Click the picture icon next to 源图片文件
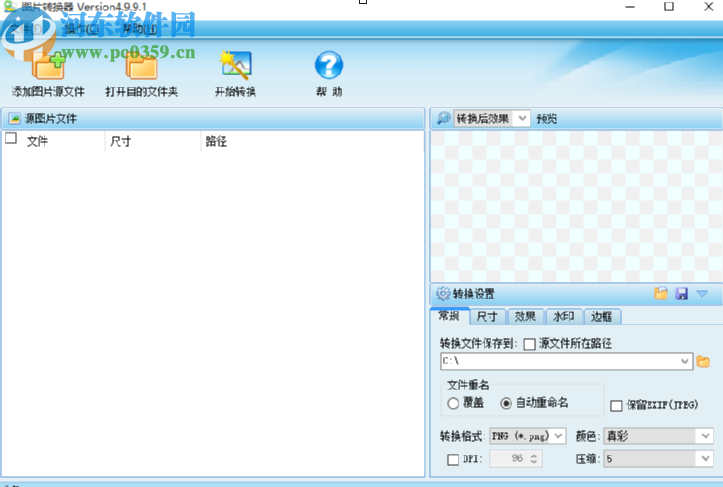 pos(15,119)
